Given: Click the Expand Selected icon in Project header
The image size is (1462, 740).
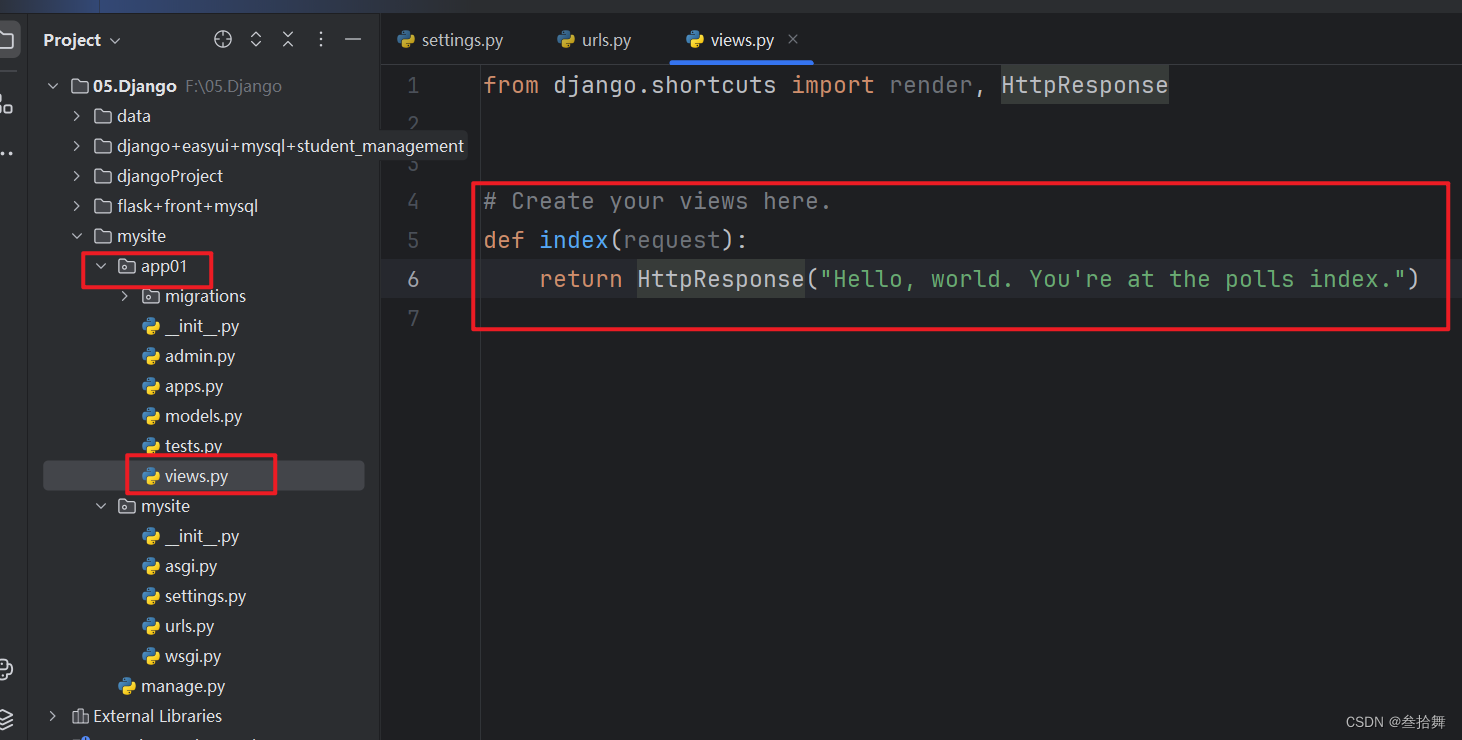Looking at the screenshot, I should [x=256, y=40].
